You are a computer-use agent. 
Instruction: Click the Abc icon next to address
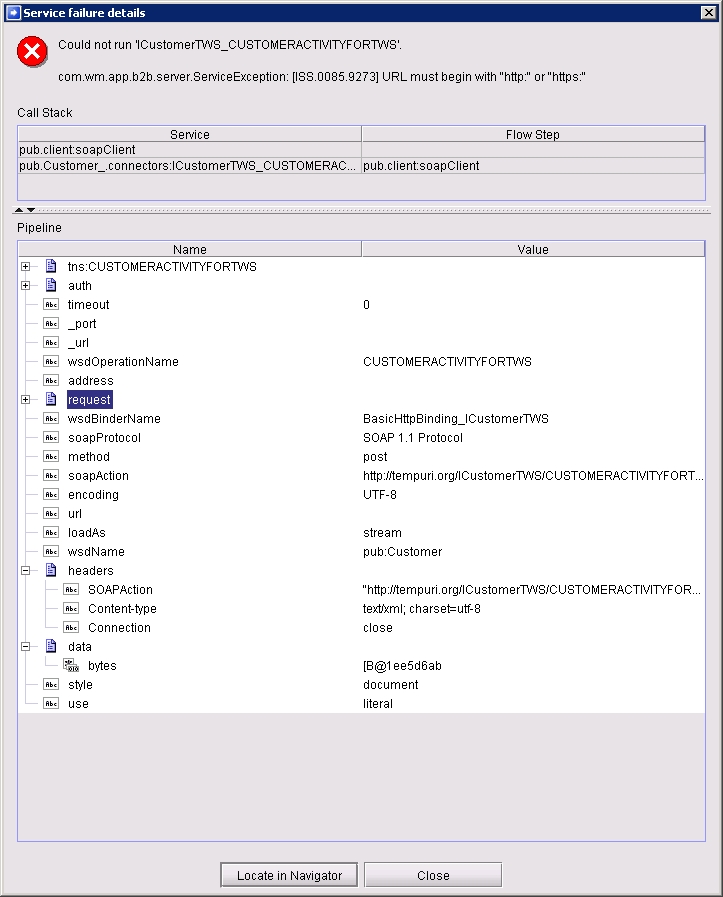pos(51,380)
